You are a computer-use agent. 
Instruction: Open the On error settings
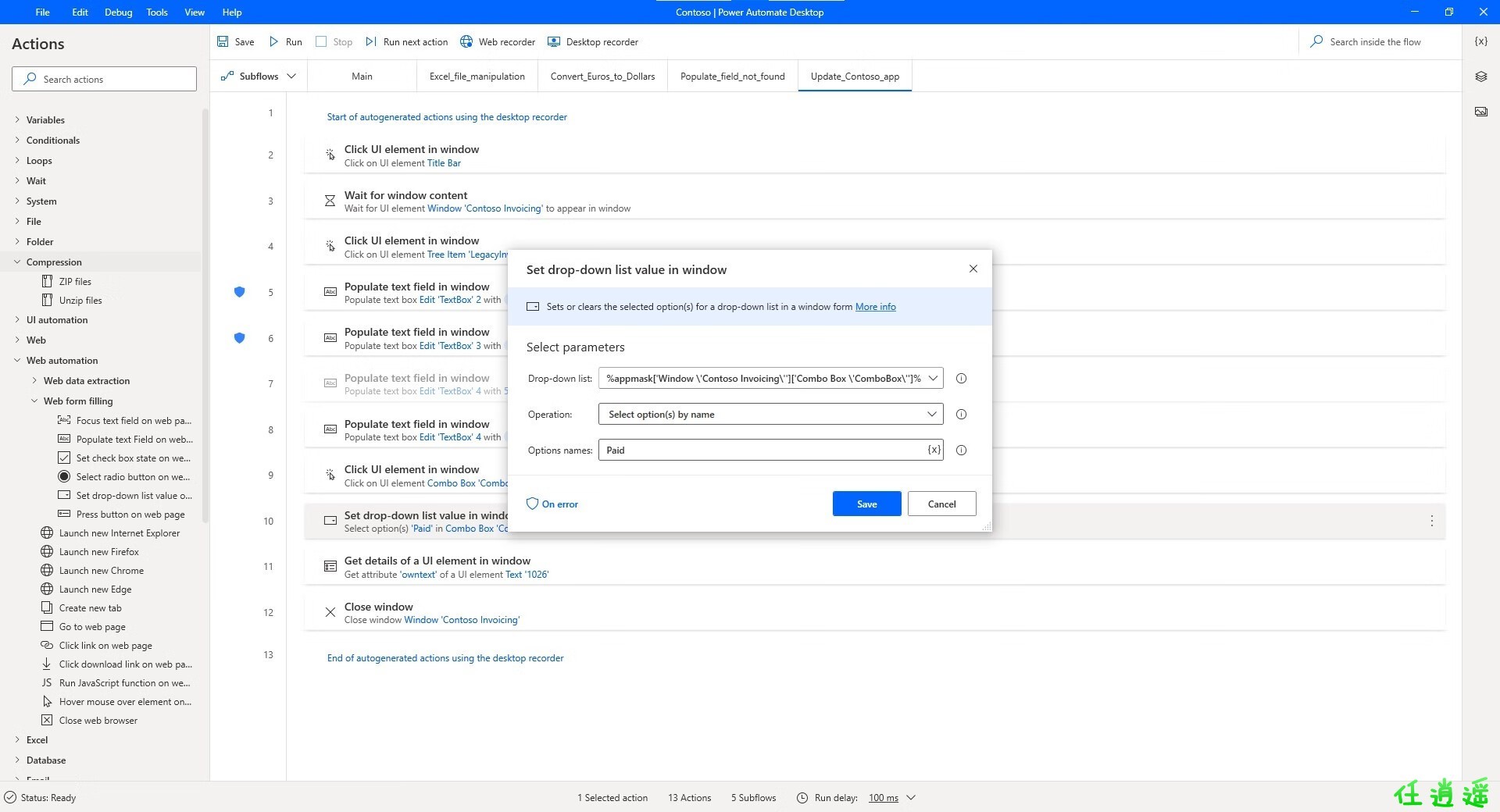click(x=552, y=504)
